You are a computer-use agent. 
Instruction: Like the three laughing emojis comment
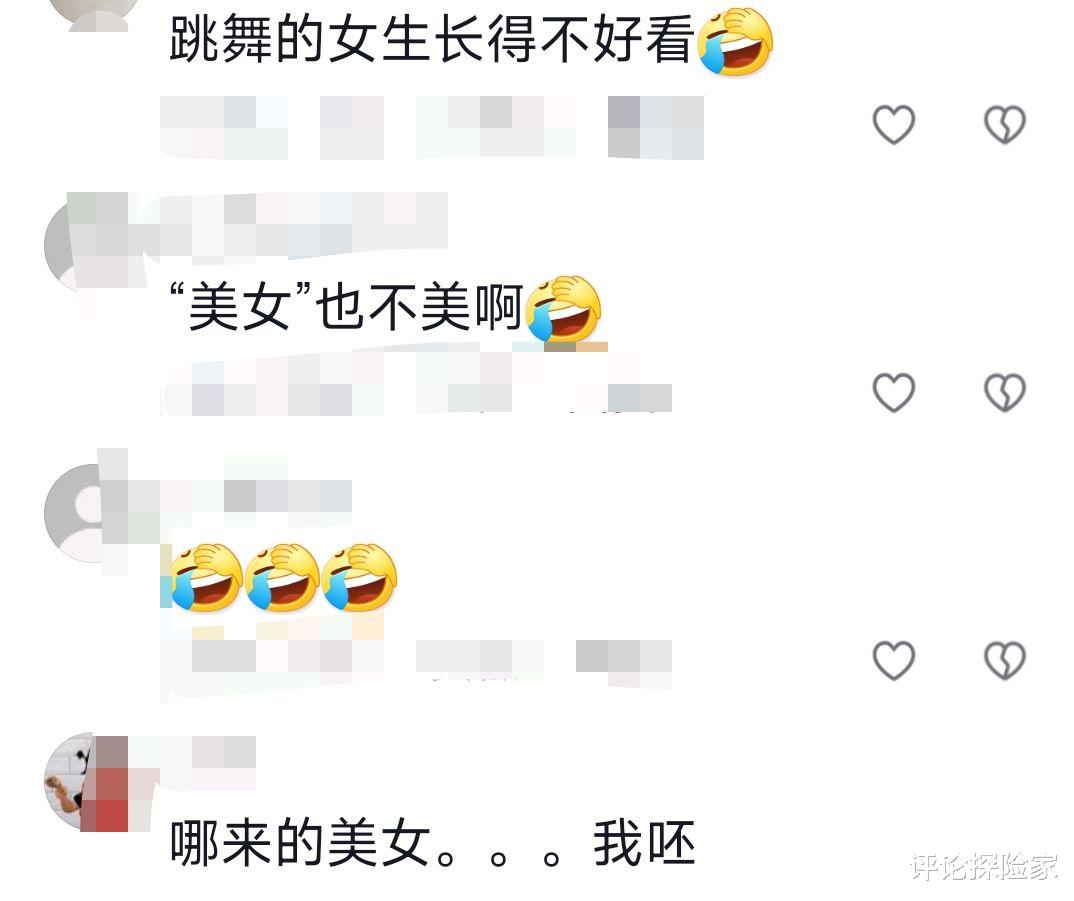[x=893, y=661]
